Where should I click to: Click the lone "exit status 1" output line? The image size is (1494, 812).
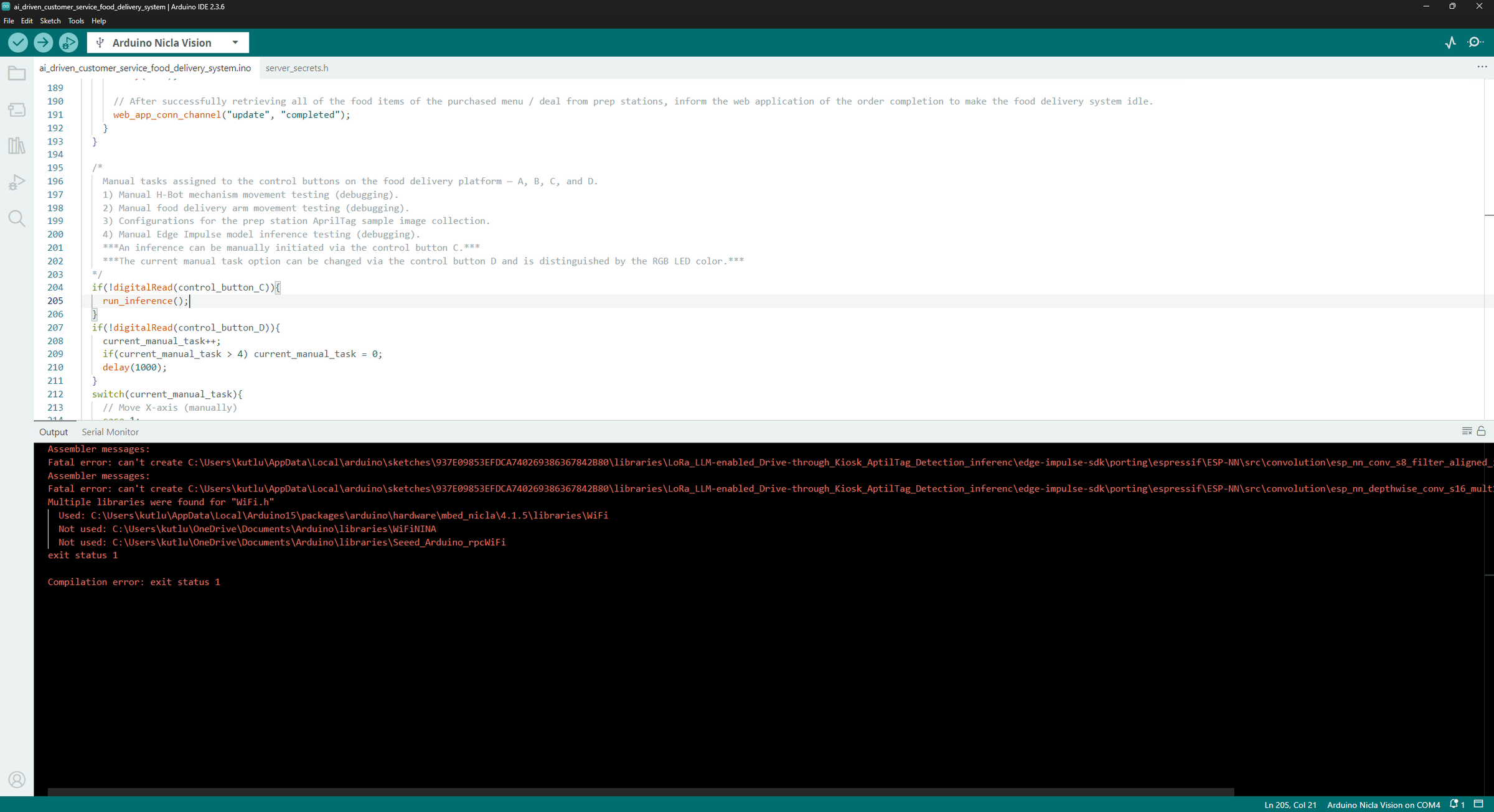[83, 556]
